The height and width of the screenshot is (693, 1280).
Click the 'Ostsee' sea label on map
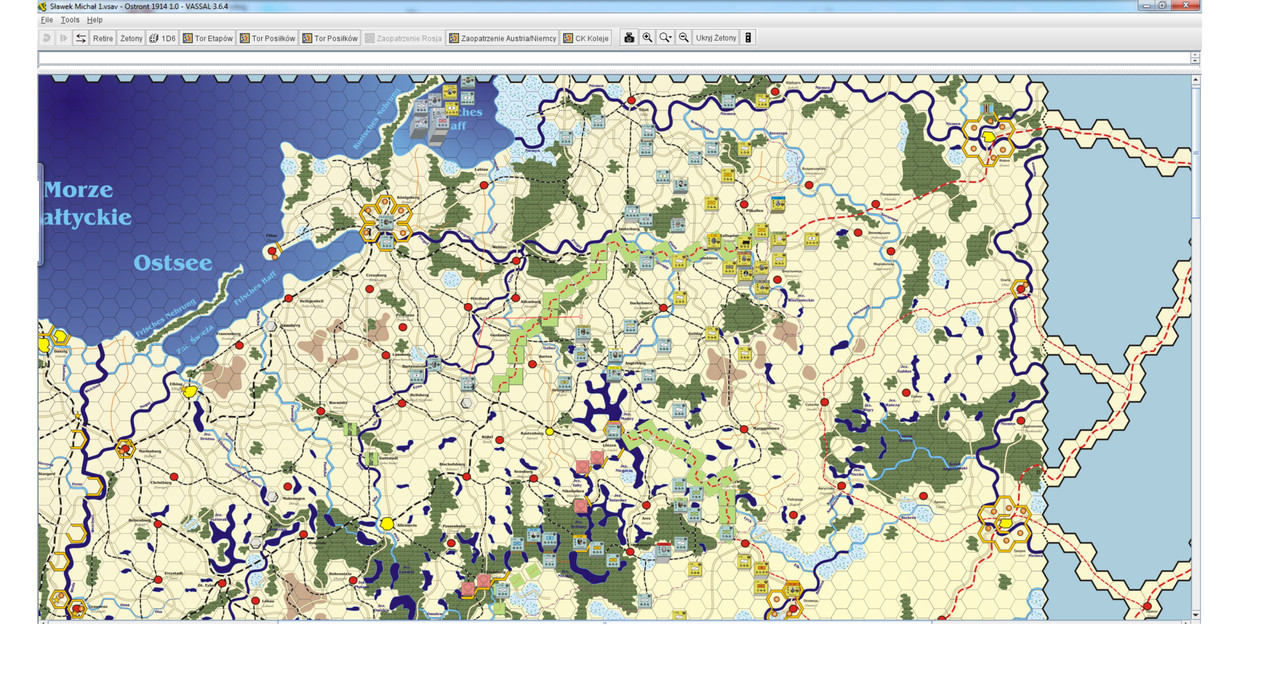(173, 263)
